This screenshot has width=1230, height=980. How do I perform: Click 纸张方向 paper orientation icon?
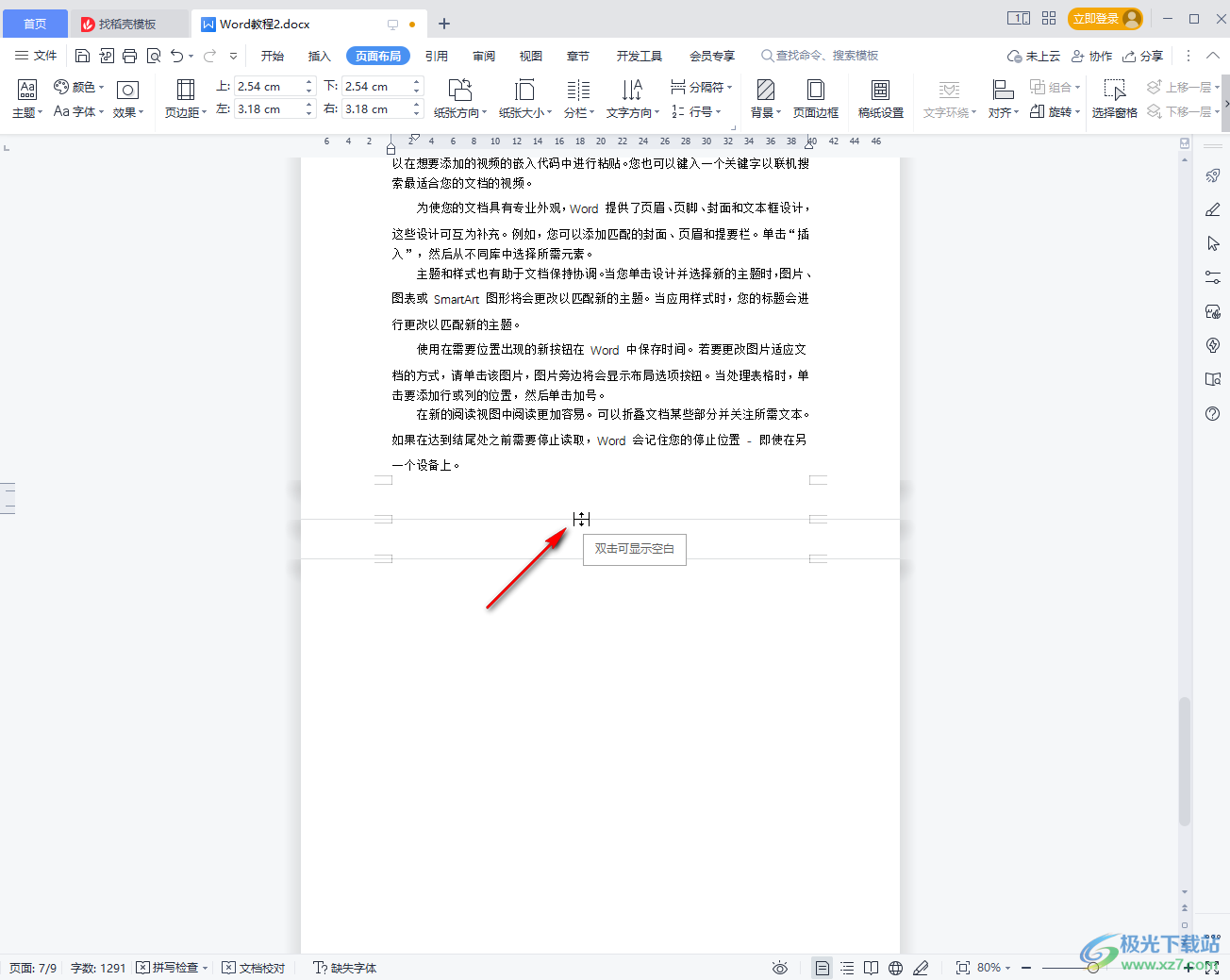click(x=460, y=99)
